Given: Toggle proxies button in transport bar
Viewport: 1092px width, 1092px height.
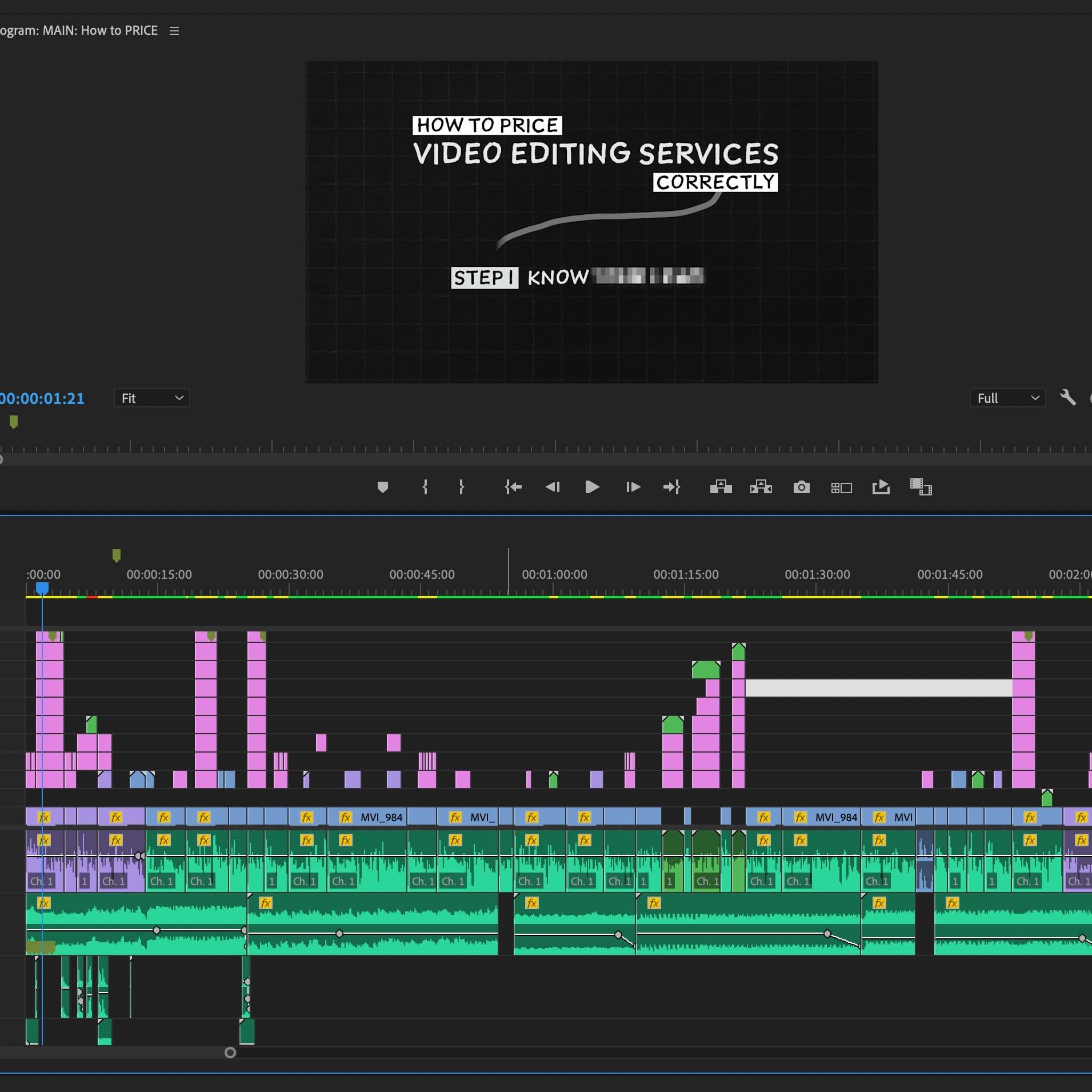Looking at the screenshot, I should point(921,487).
